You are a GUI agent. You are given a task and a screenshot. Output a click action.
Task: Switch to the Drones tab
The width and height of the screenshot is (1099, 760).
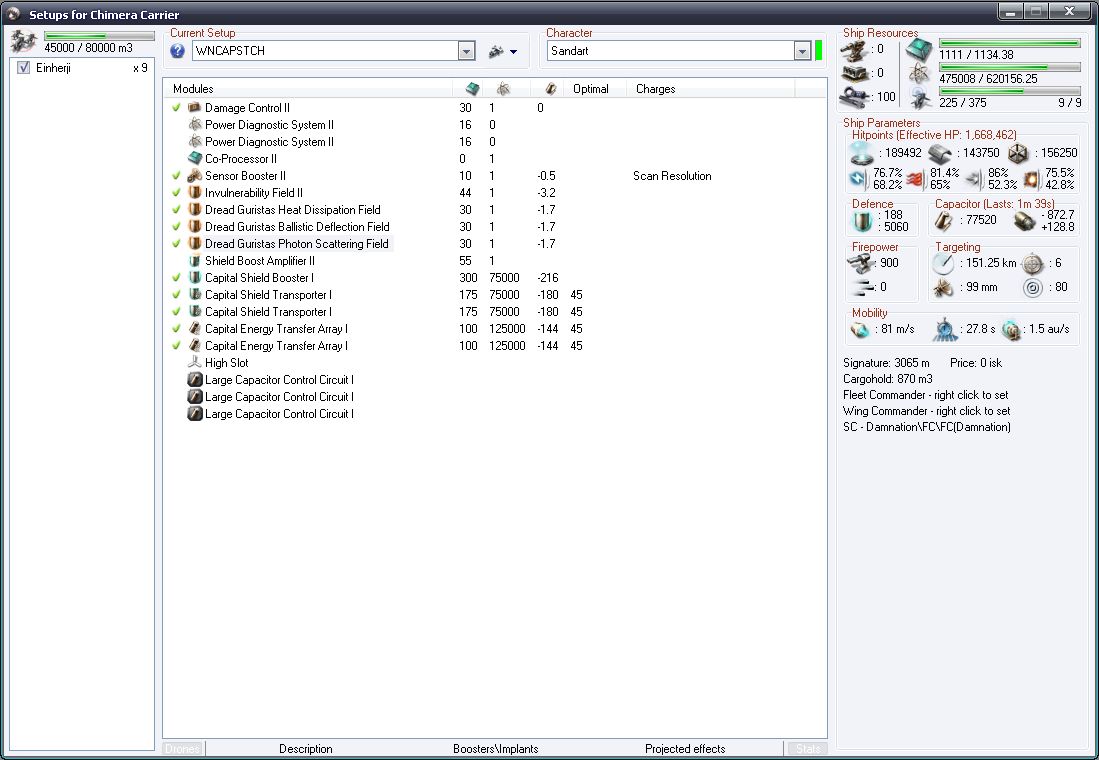(182, 749)
